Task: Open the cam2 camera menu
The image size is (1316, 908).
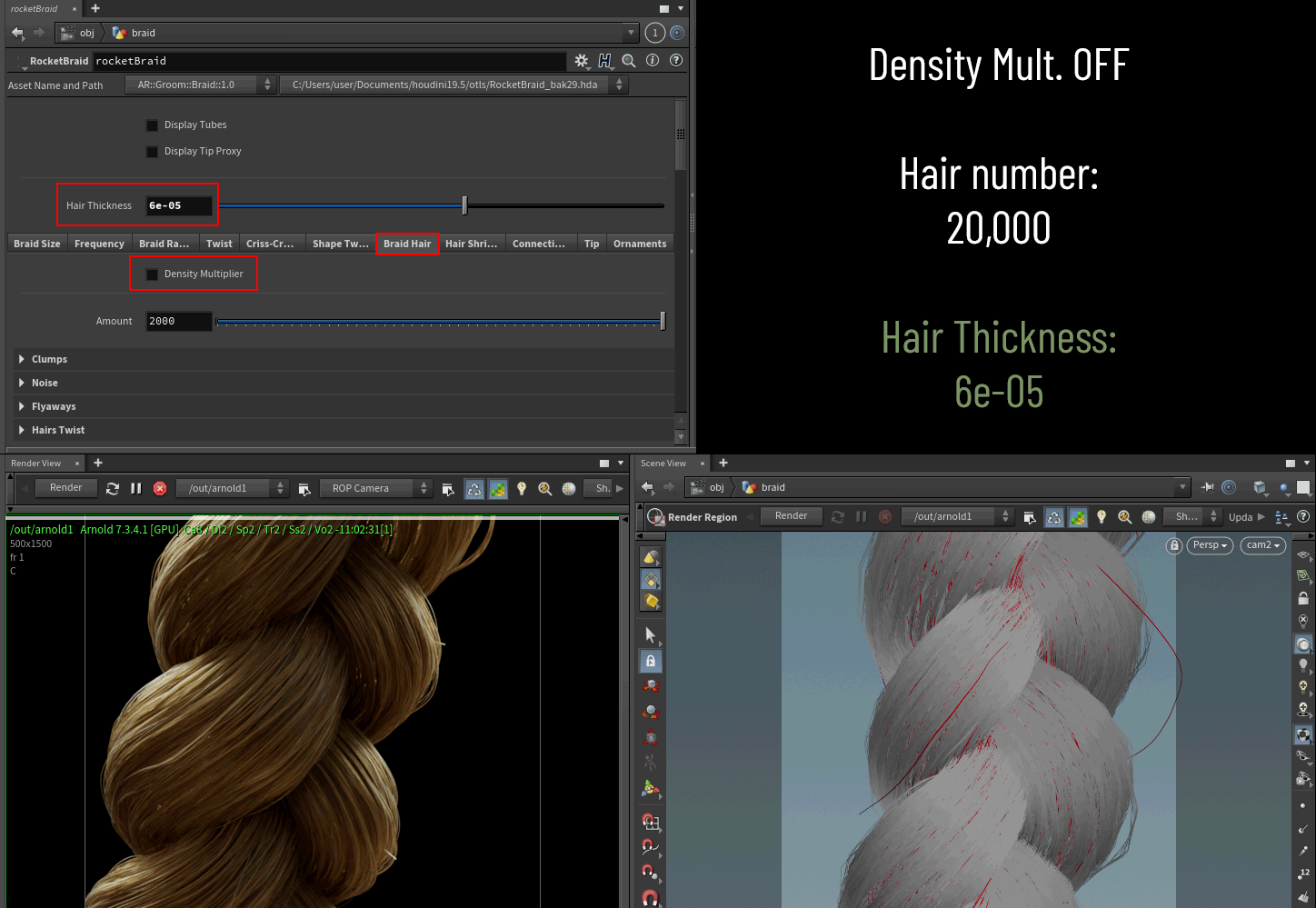Action: click(x=1263, y=545)
